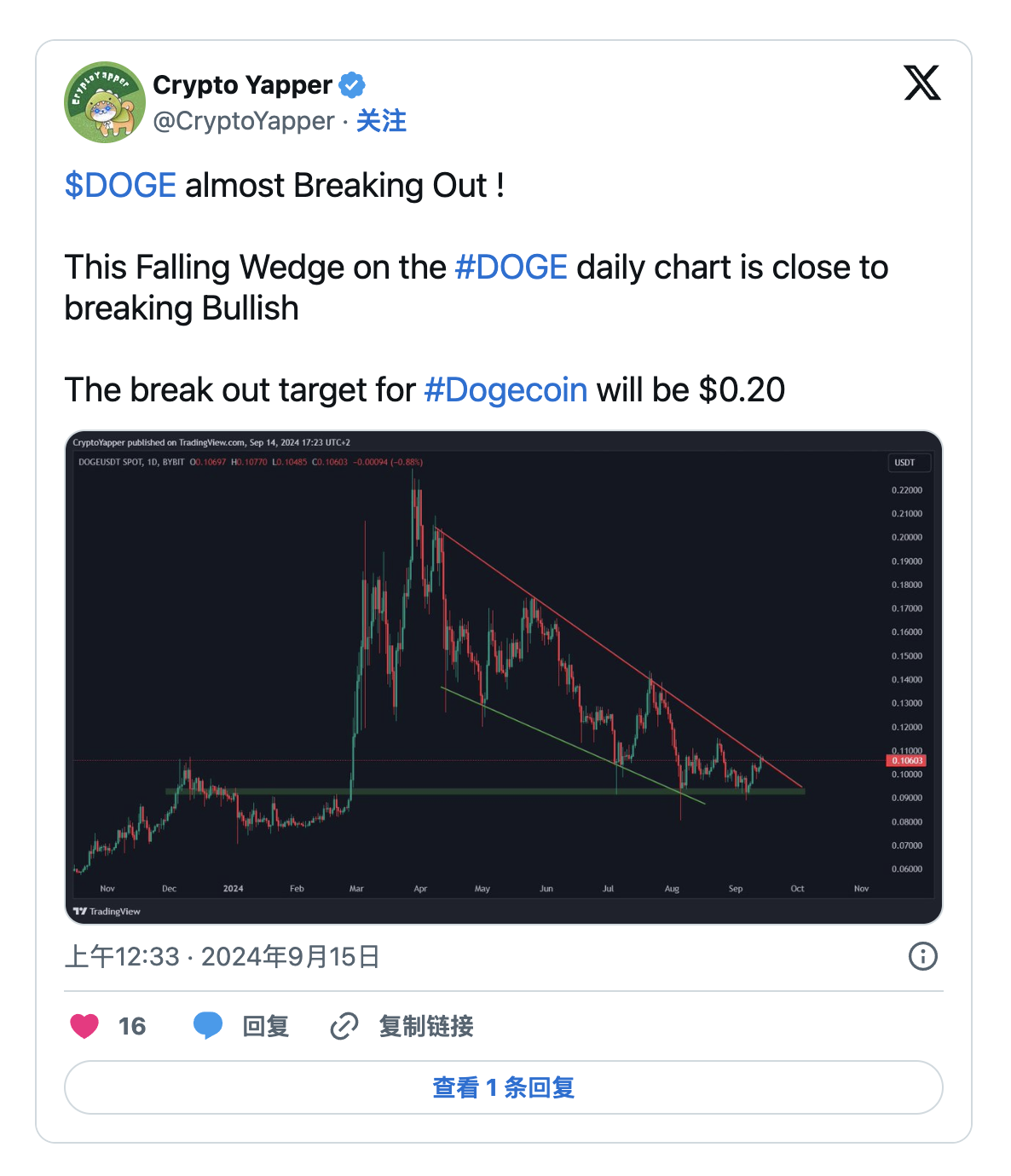This screenshot has height=1176, width=1011.
Task: Open the $DOGE cashtag link
Action: [120, 186]
